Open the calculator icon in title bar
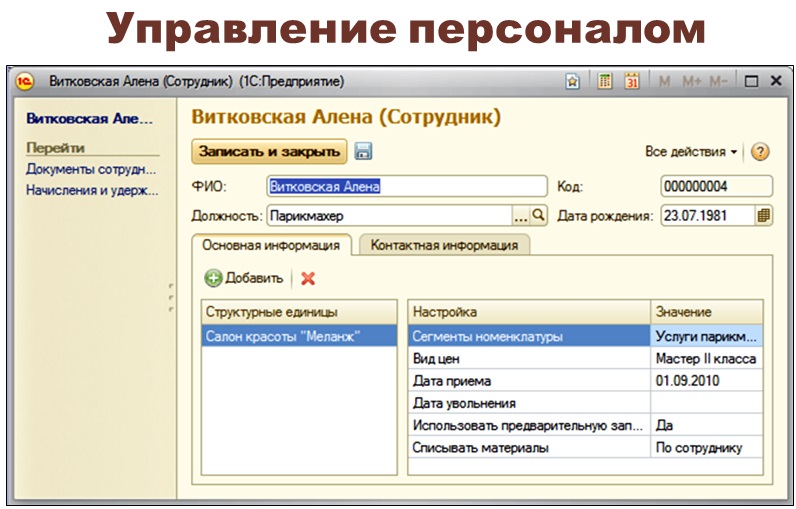 pyautogui.click(x=606, y=81)
